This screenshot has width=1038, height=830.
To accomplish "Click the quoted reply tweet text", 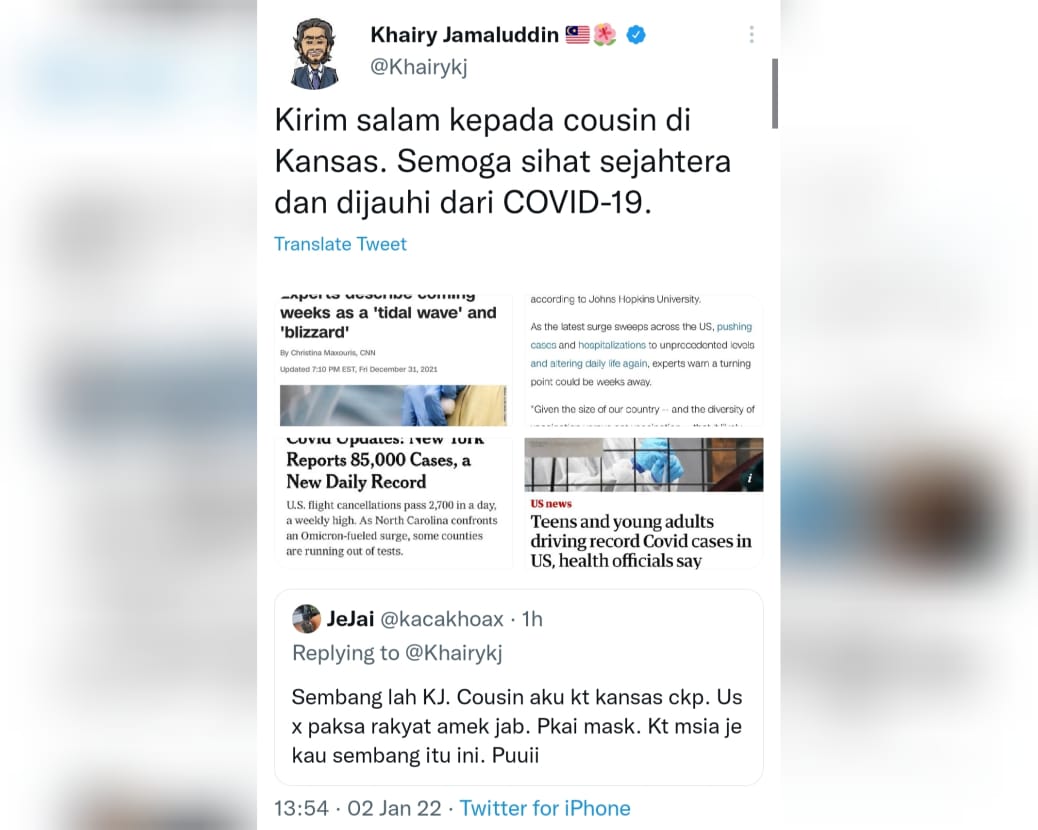I will click(x=517, y=726).
